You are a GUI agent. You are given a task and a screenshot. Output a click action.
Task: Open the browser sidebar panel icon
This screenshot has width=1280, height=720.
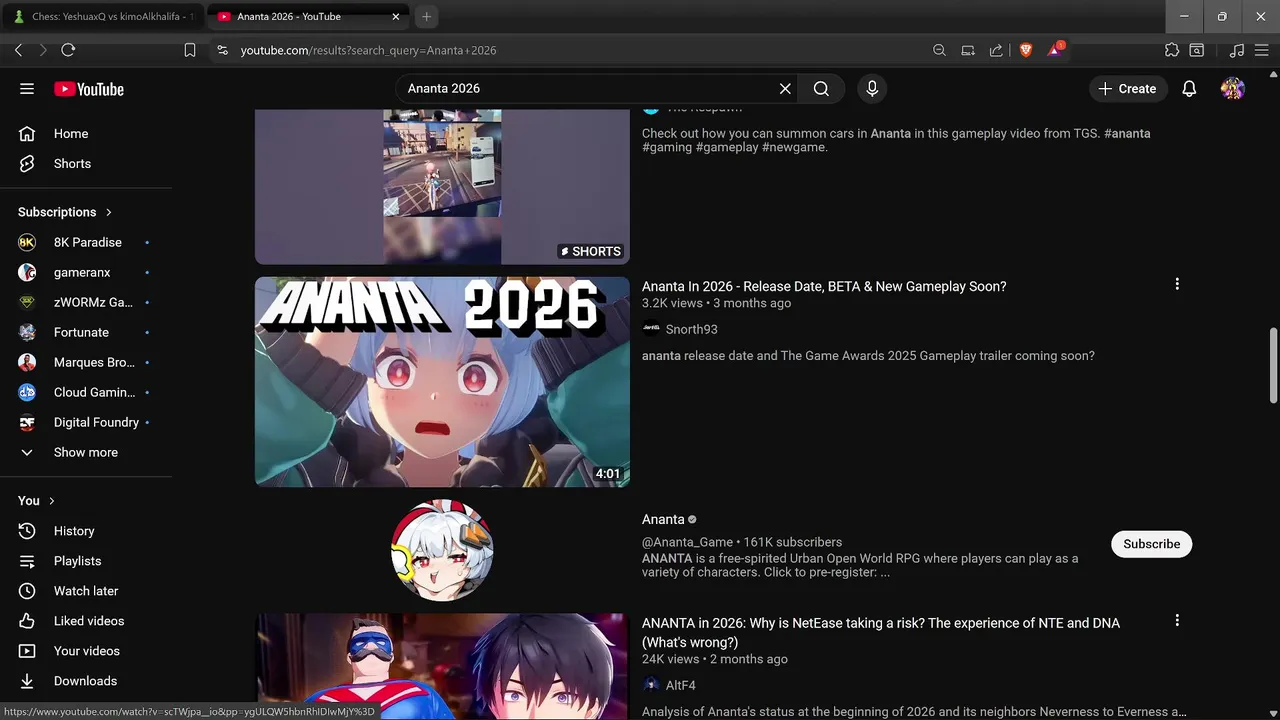(1197, 50)
